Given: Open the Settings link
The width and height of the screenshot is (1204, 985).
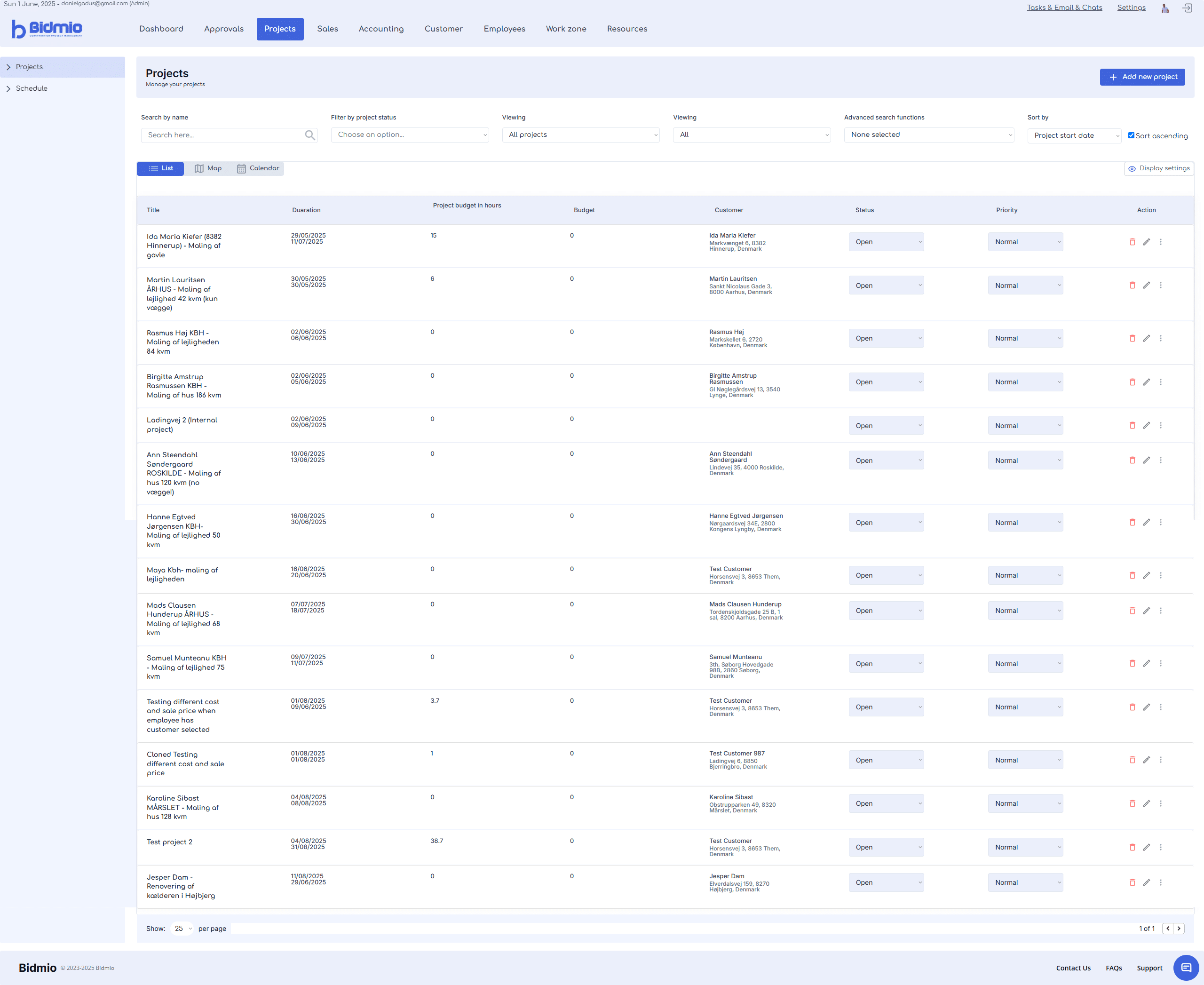Looking at the screenshot, I should pos(1131,8).
